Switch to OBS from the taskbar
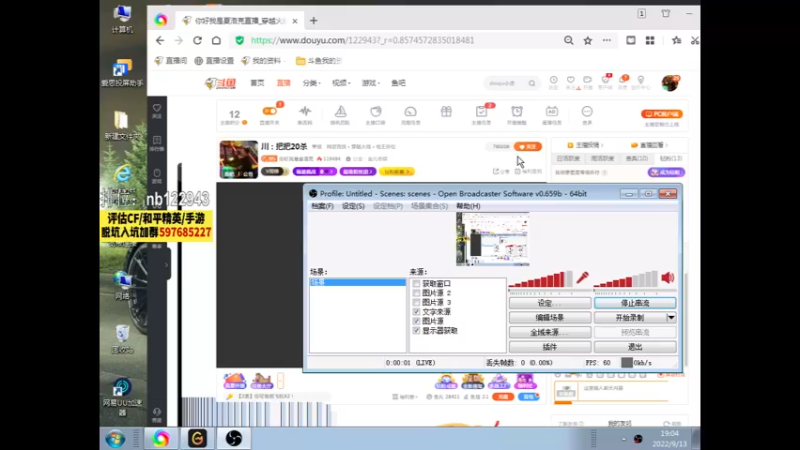Viewport: 800px width, 450px height. 234,438
